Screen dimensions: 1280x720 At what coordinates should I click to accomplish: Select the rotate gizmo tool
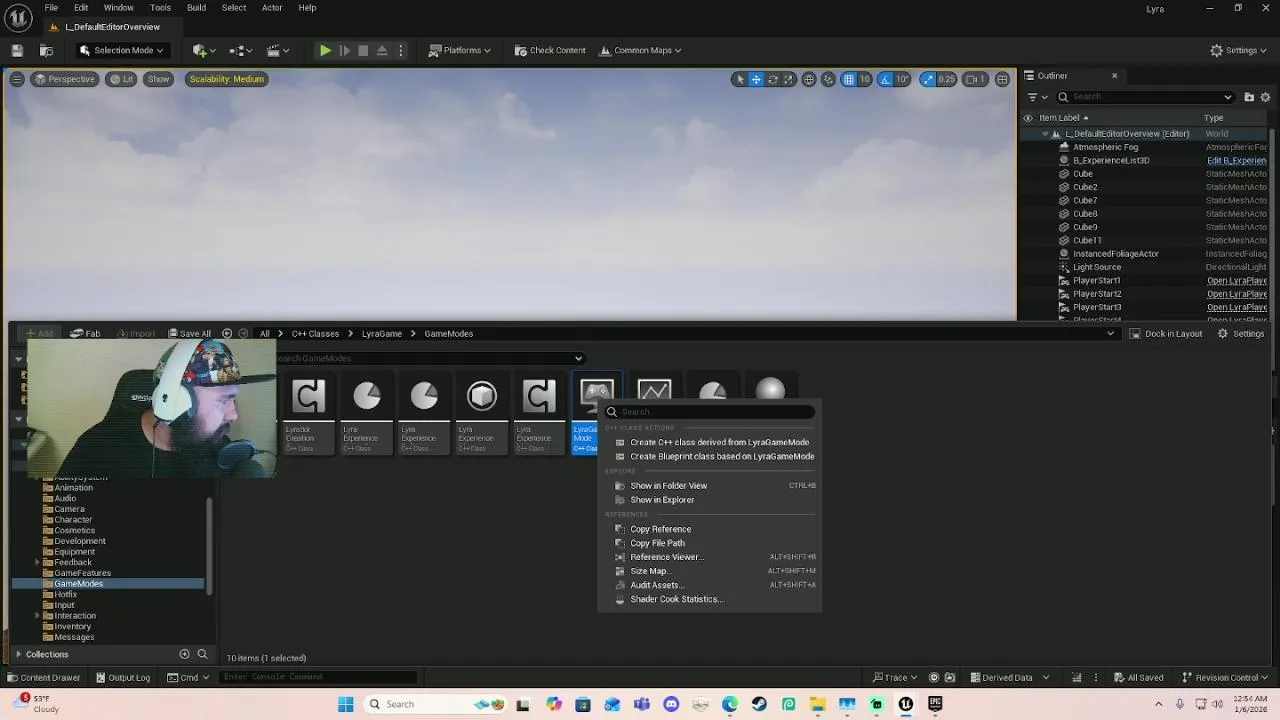pos(773,79)
